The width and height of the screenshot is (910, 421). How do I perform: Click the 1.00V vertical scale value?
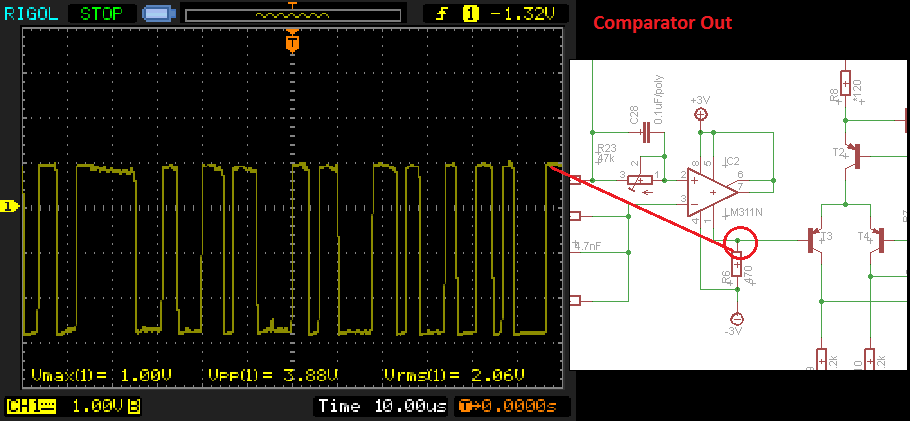pyautogui.click(x=99, y=406)
